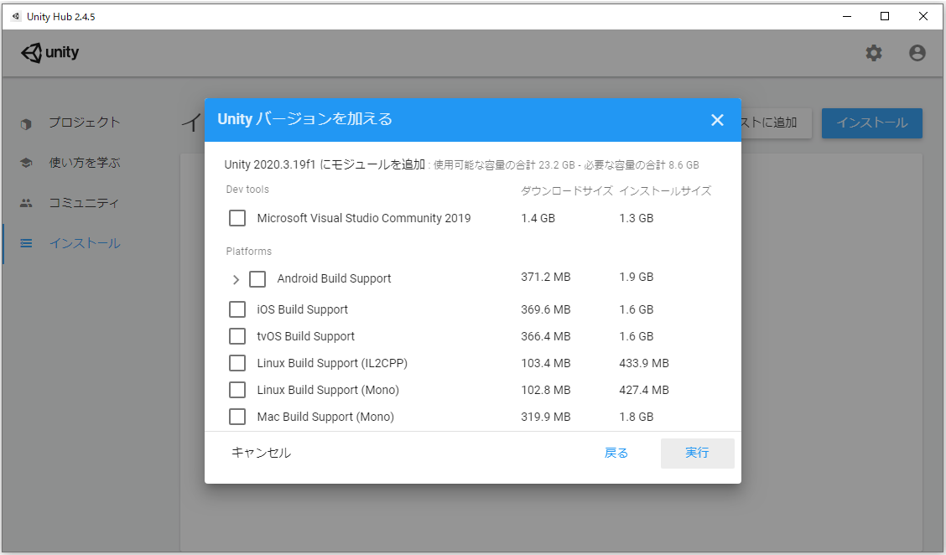The height and width of the screenshot is (555, 946).
Task: Open the settings gear icon
Action: 874,53
